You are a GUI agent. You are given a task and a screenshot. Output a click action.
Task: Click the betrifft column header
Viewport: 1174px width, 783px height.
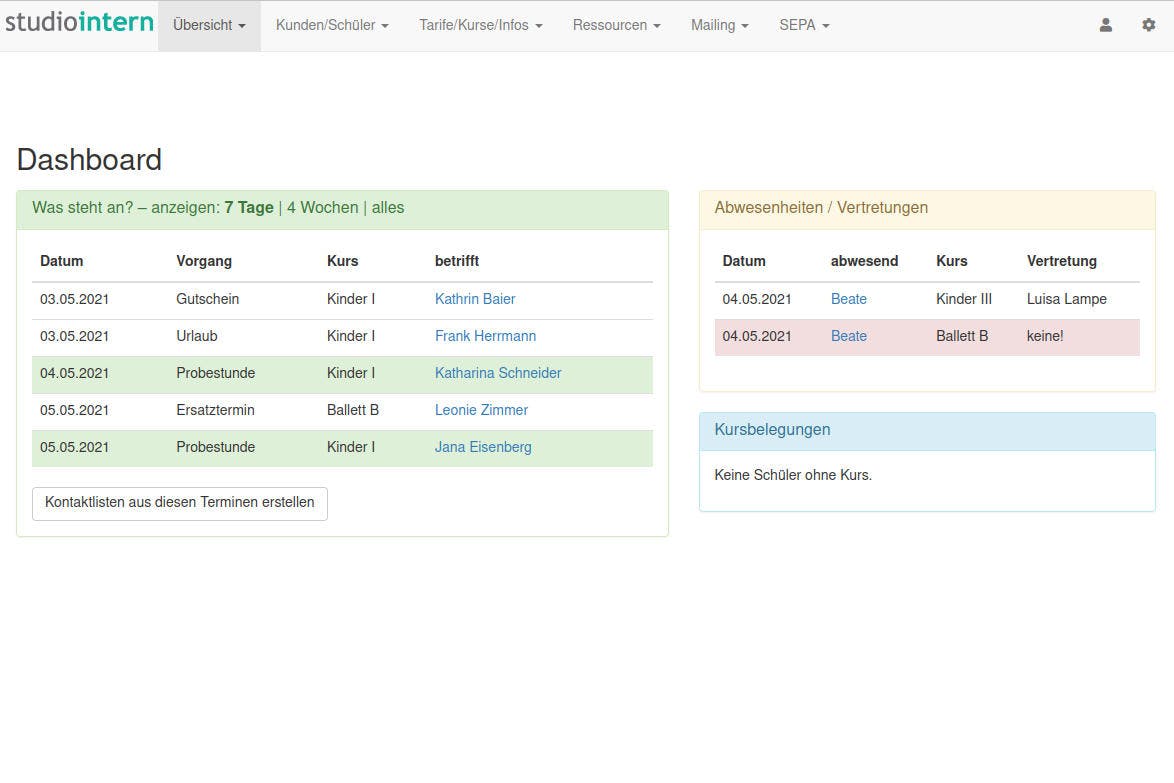click(x=457, y=261)
